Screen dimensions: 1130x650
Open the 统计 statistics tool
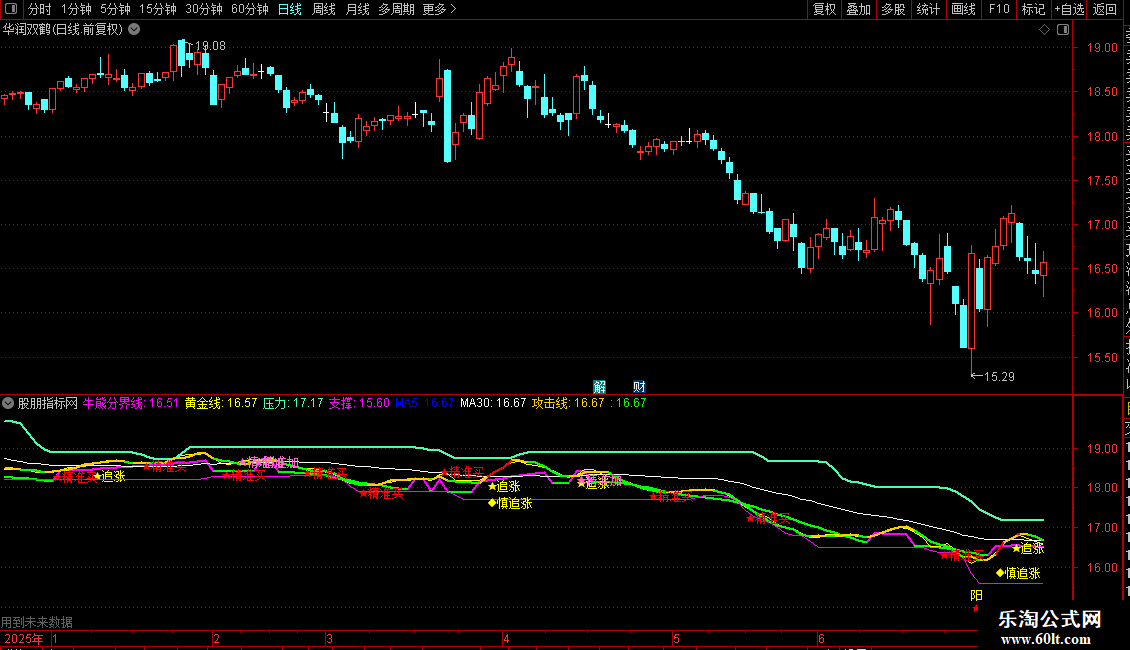(x=928, y=9)
